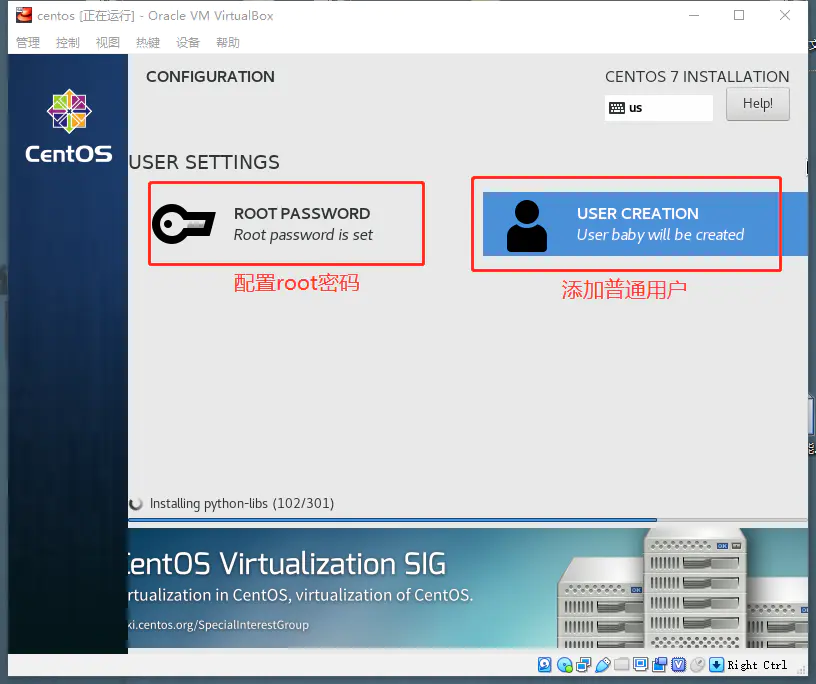The image size is (816, 684).
Task: Click the network adapters status icon
Action: pyautogui.click(x=583, y=665)
